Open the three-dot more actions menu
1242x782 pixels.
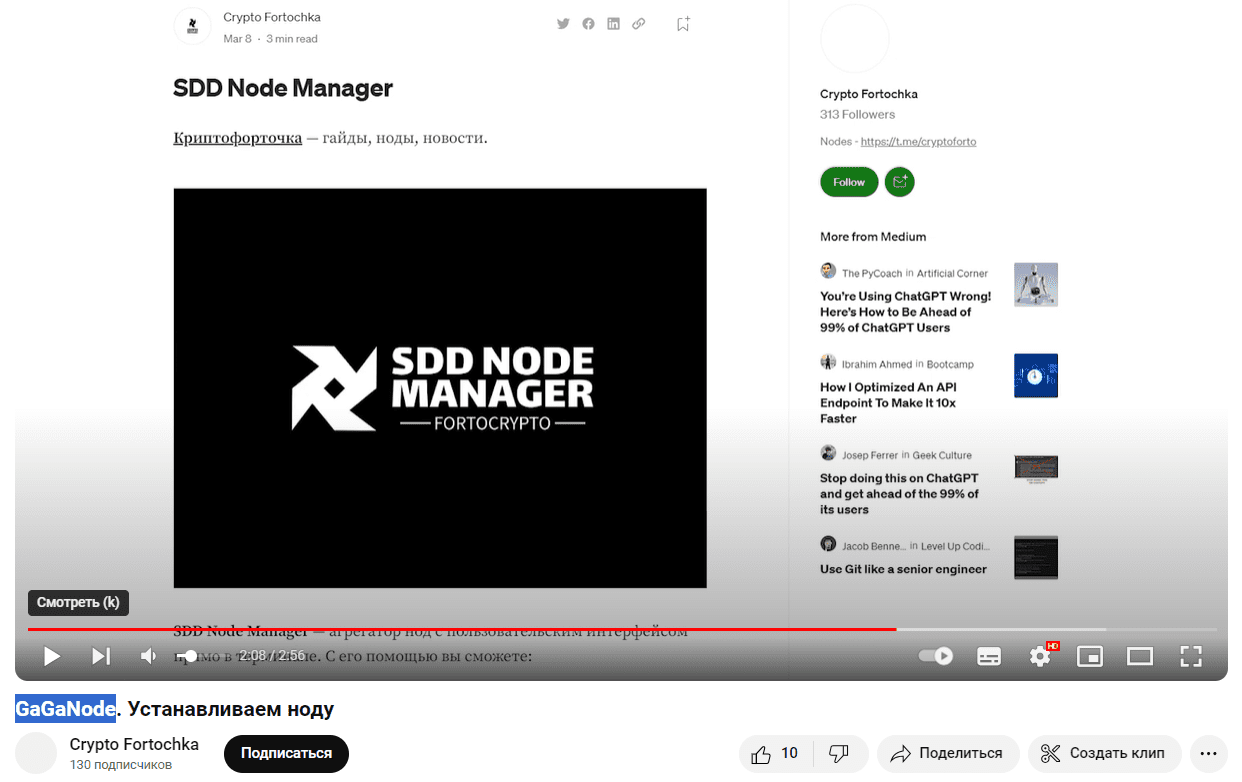coord(1208,754)
